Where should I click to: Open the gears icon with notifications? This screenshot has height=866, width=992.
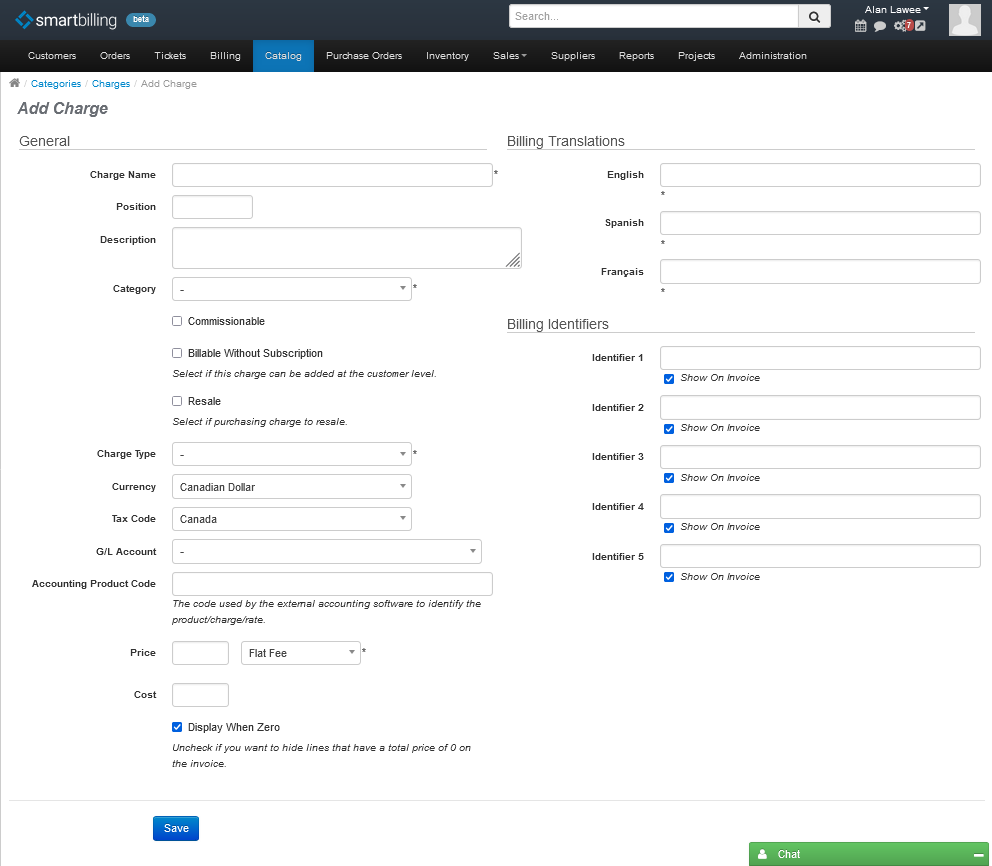(903, 25)
